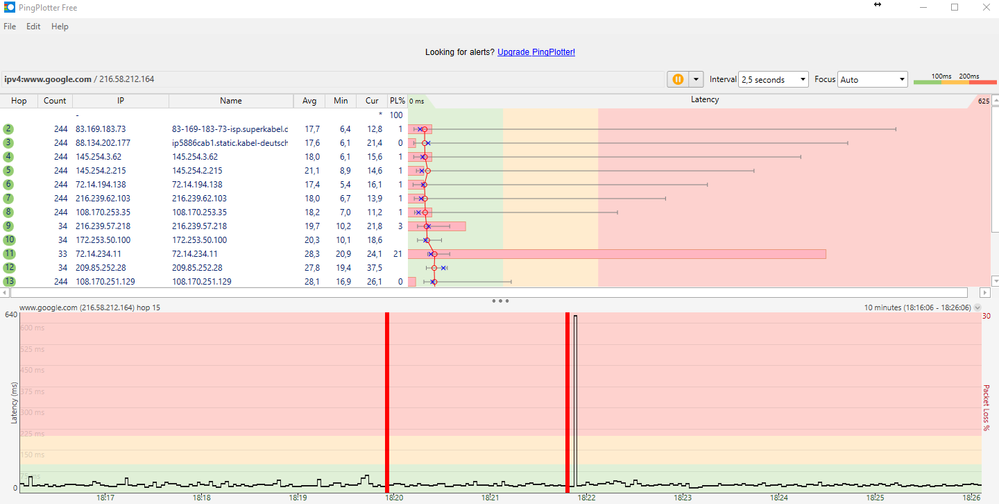The width and height of the screenshot is (999, 504).
Task: Open the Edit menu
Action: [x=33, y=27]
